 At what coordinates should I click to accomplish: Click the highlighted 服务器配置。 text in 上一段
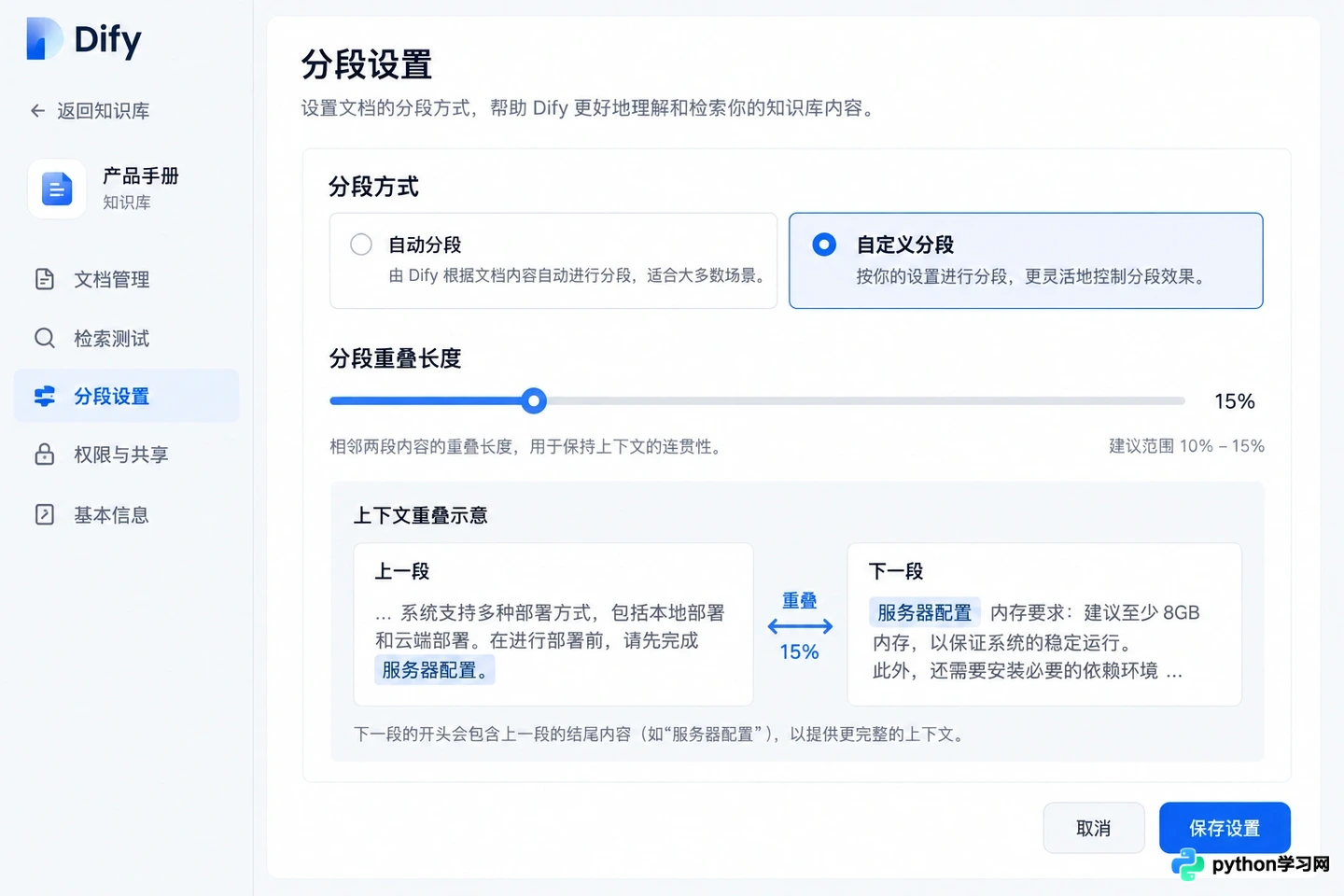pyautogui.click(x=435, y=670)
